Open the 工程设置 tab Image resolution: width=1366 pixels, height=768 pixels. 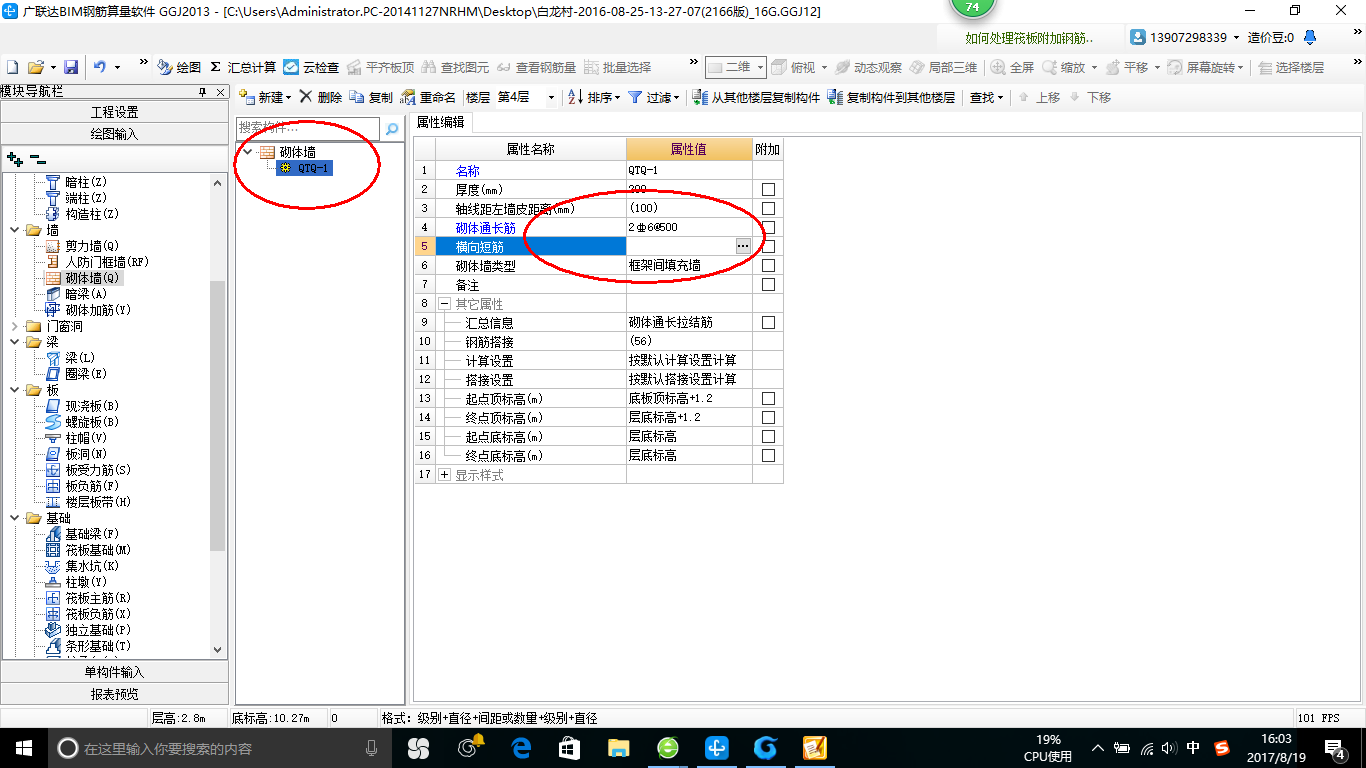(115, 112)
